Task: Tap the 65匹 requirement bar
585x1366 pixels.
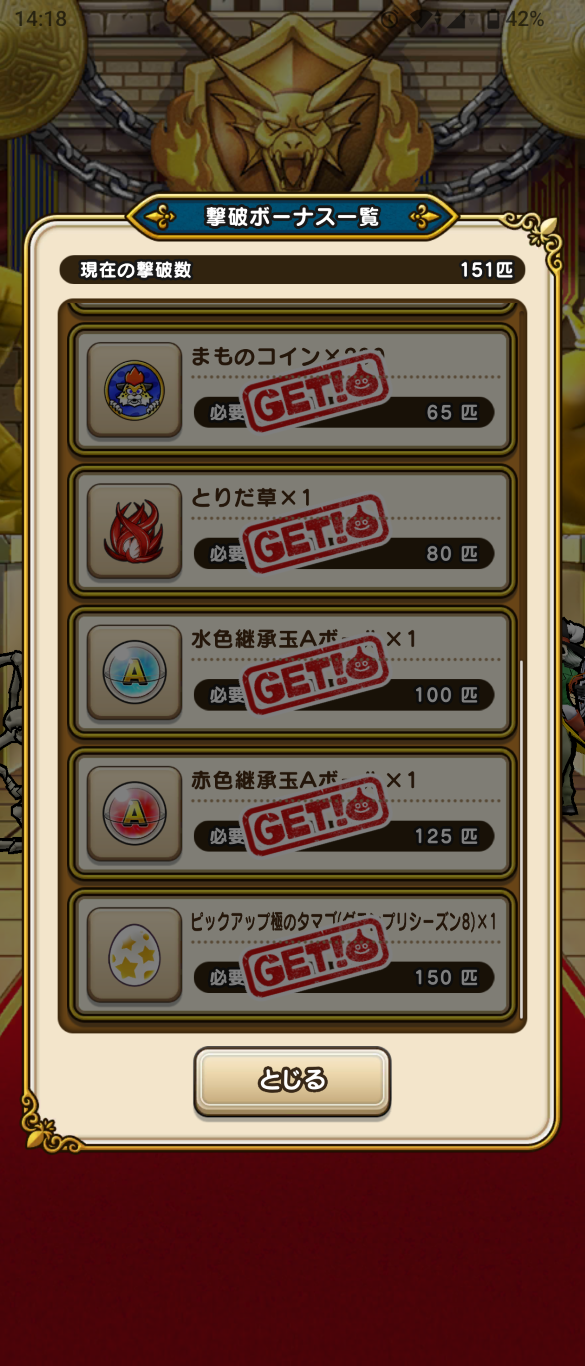Action: point(343,412)
